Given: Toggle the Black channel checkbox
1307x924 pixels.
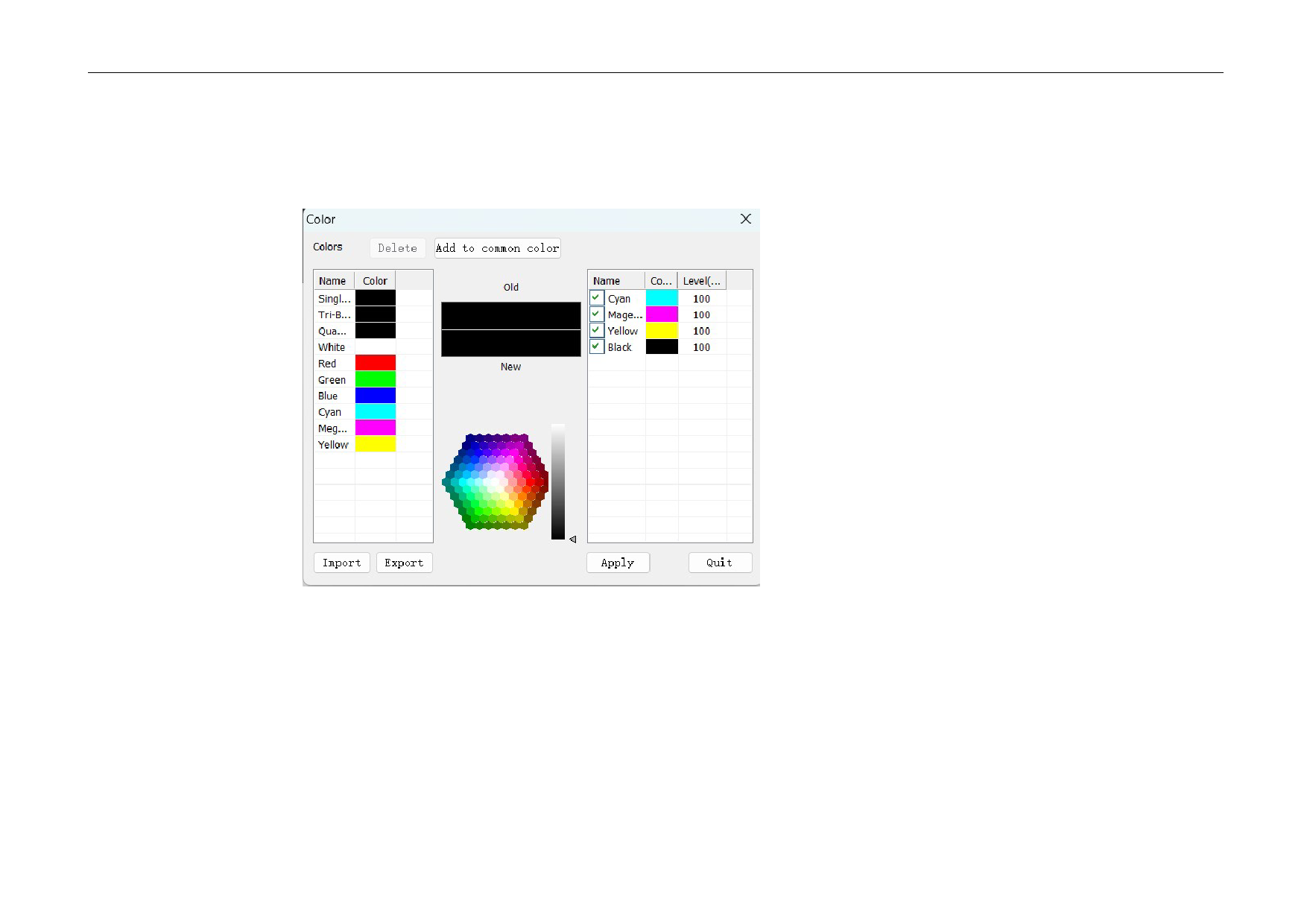Looking at the screenshot, I should click(x=596, y=346).
